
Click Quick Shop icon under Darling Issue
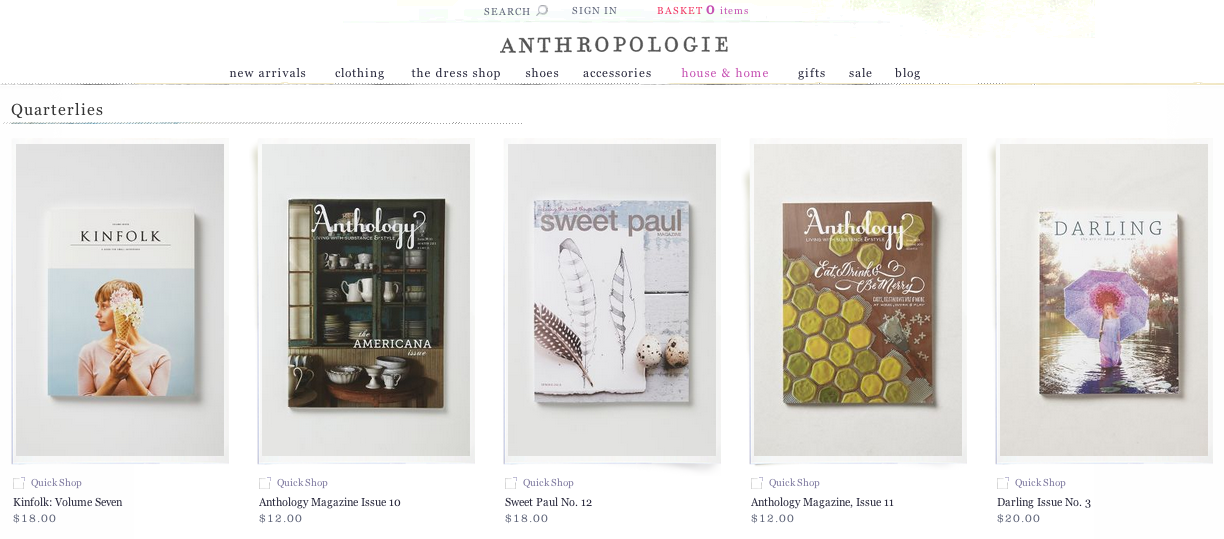[1003, 483]
